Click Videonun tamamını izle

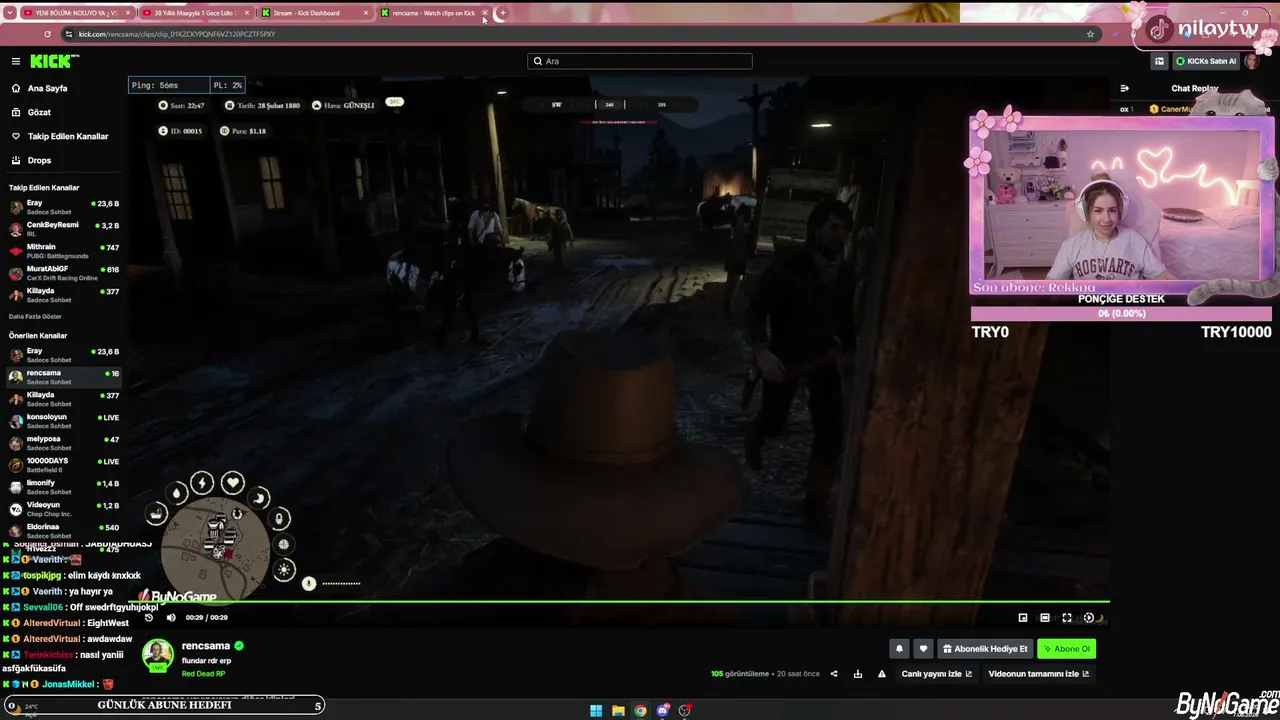click(1038, 674)
